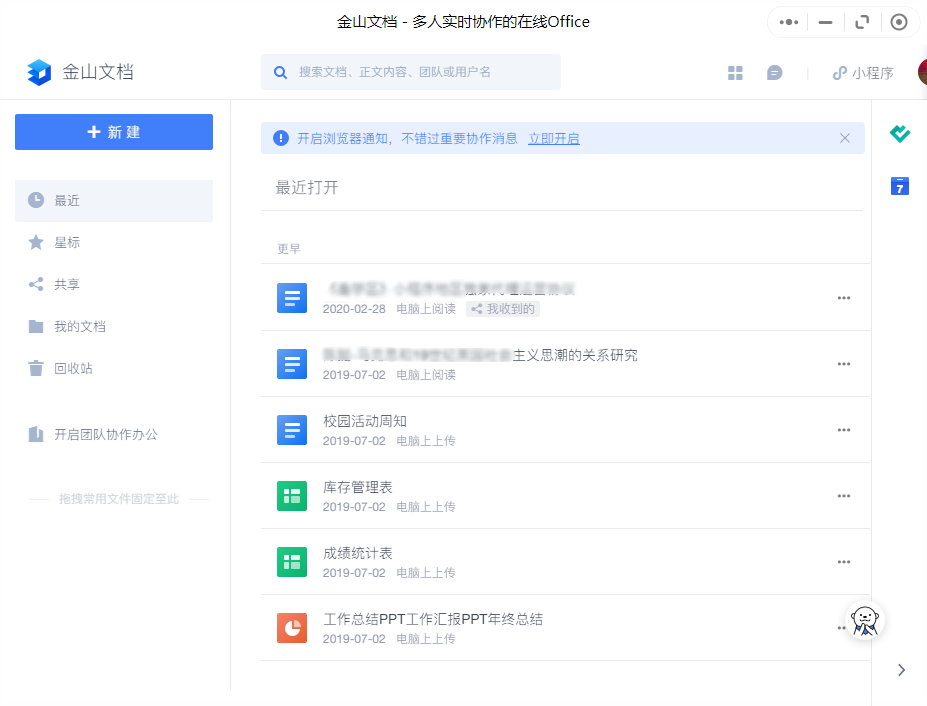This screenshot has height=706, width=927.
Task: Click the 立即开启 link
Action: 554,138
